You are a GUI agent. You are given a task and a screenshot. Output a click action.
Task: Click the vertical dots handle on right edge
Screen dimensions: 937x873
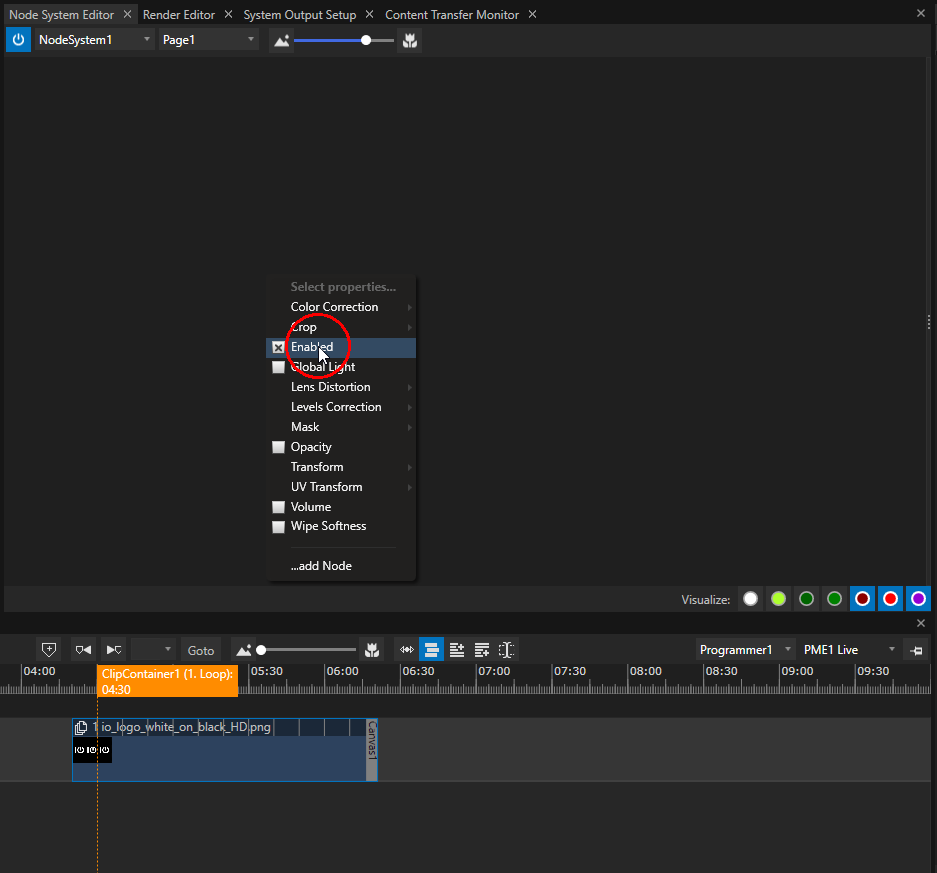(929, 322)
